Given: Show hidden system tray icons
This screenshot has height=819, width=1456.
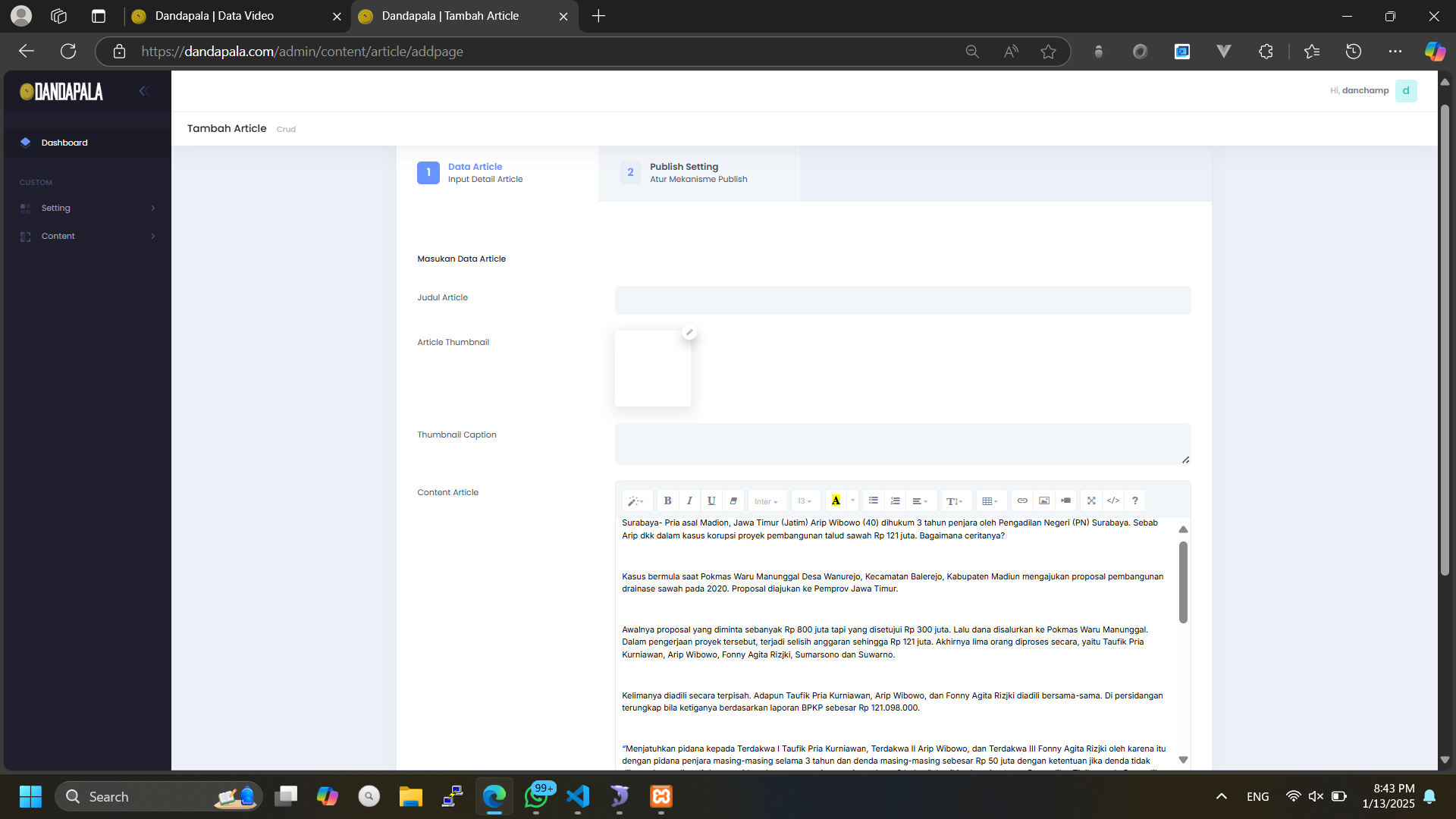Looking at the screenshot, I should [x=1222, y=796].
